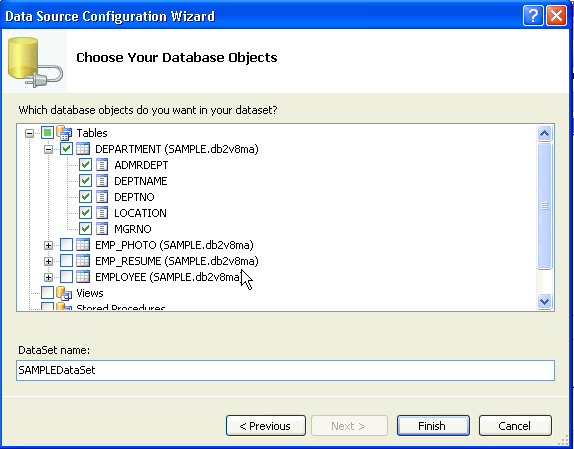
Task: Click the scrollbar down arrow
Action: point(544,302)
